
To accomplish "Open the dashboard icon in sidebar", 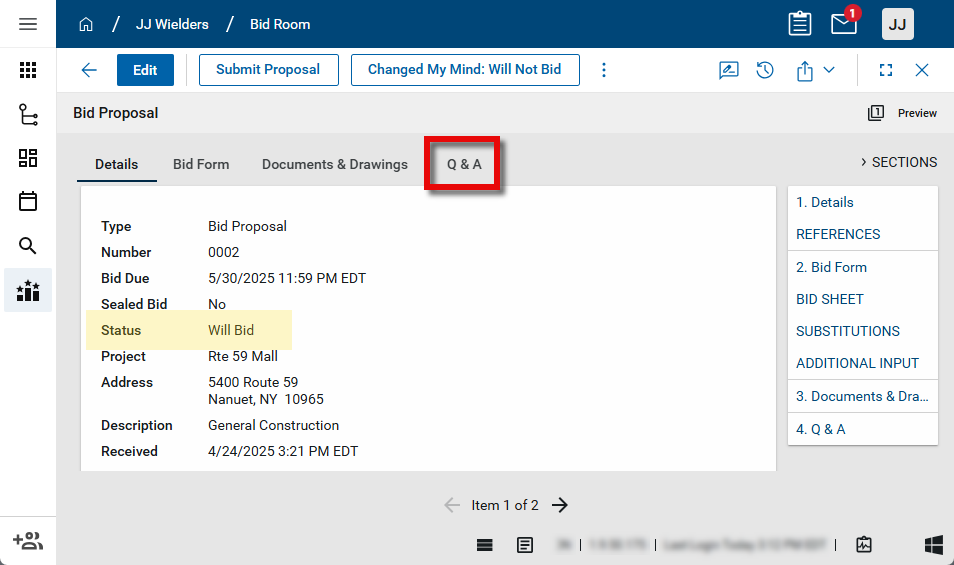I will tap(28, 158).
